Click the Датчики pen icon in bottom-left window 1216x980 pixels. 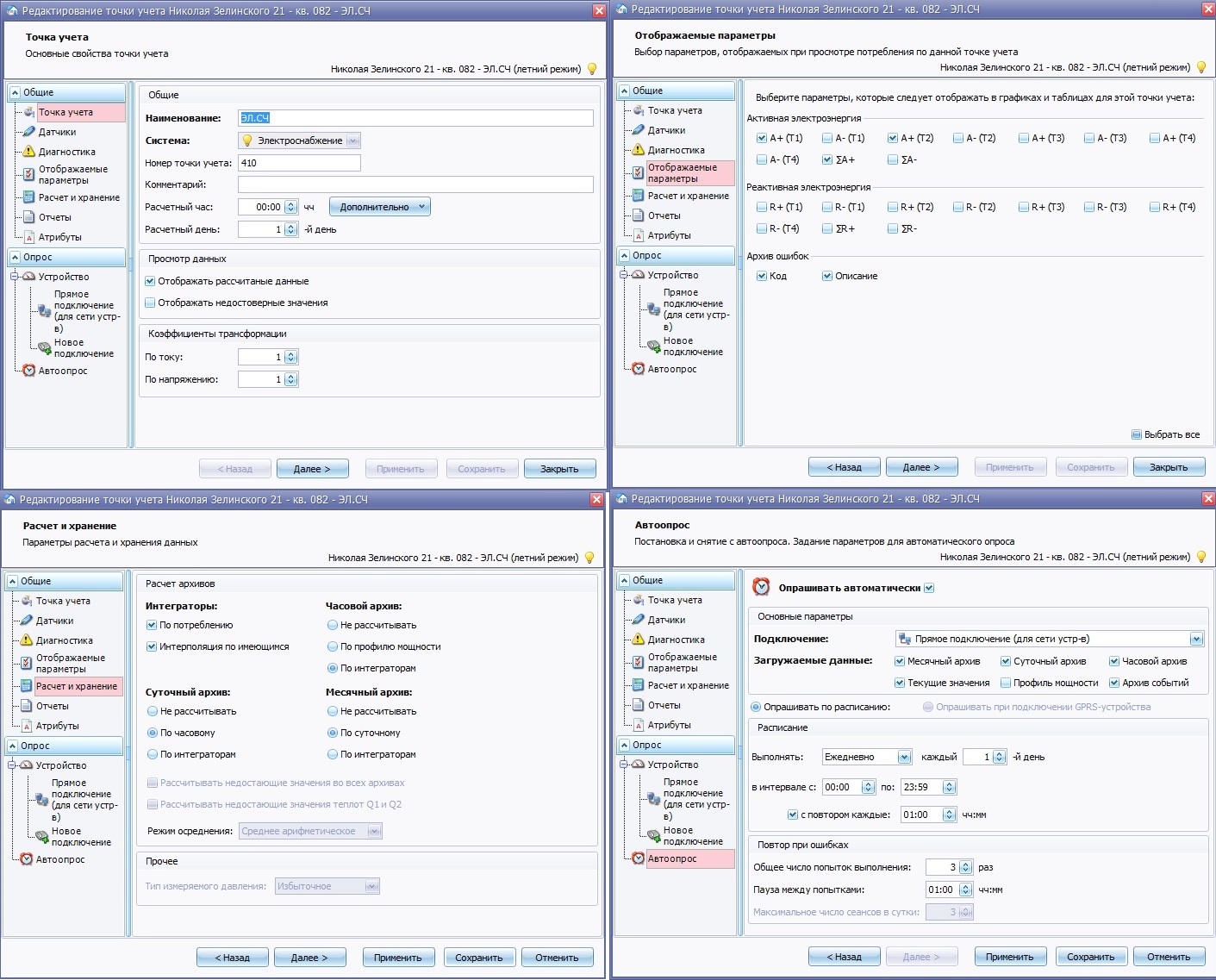26,621
